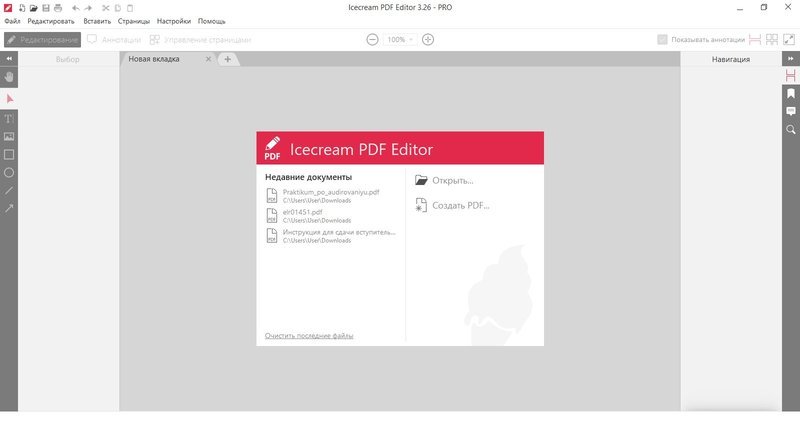Add a new tab with plus button
The width and height of the screenshot is (800, 425).
pyautogui.click(x=228, y=59)
